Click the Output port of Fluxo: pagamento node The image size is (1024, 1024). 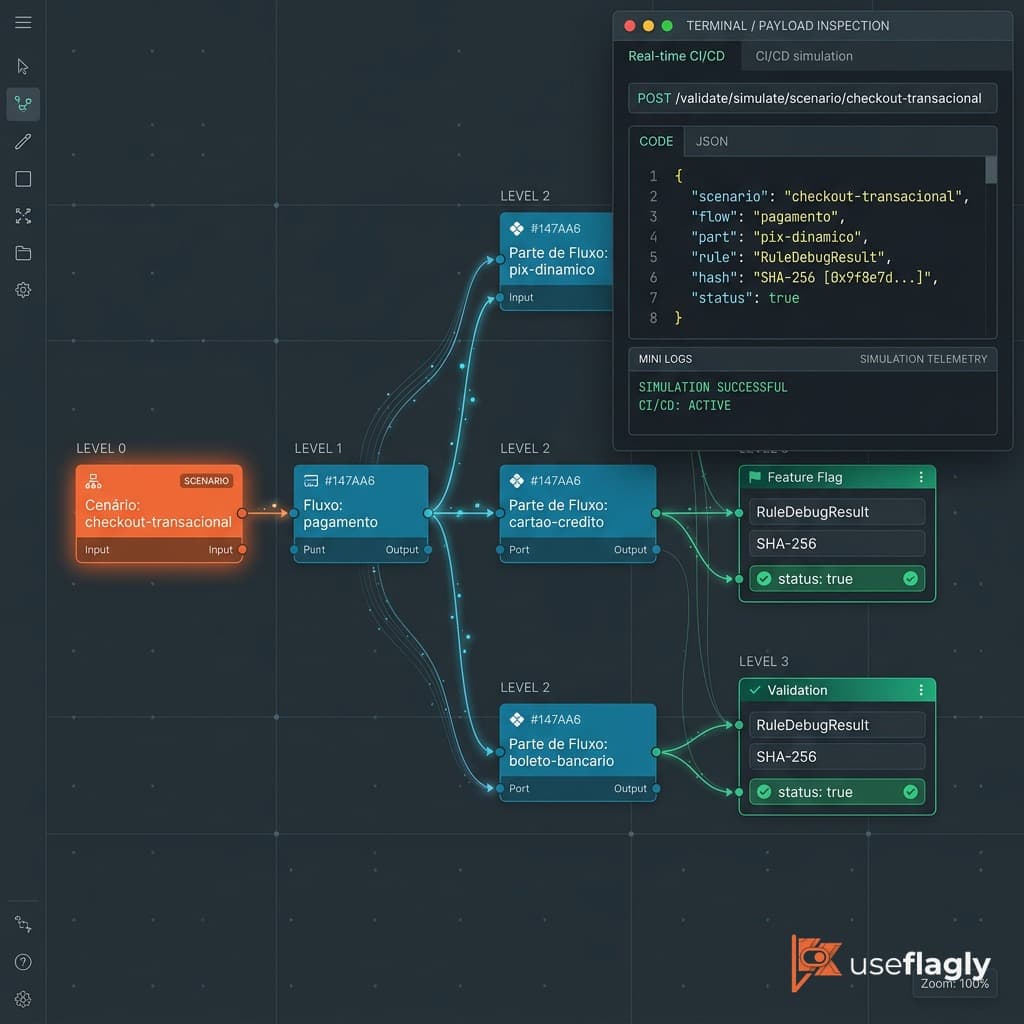[x=428, y=550]
